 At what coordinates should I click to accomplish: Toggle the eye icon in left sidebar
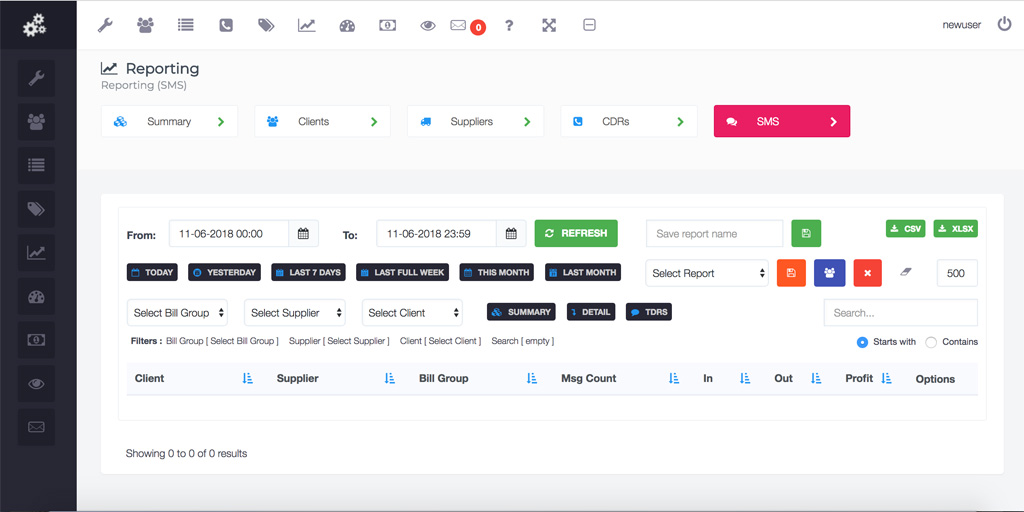[37, 383]
